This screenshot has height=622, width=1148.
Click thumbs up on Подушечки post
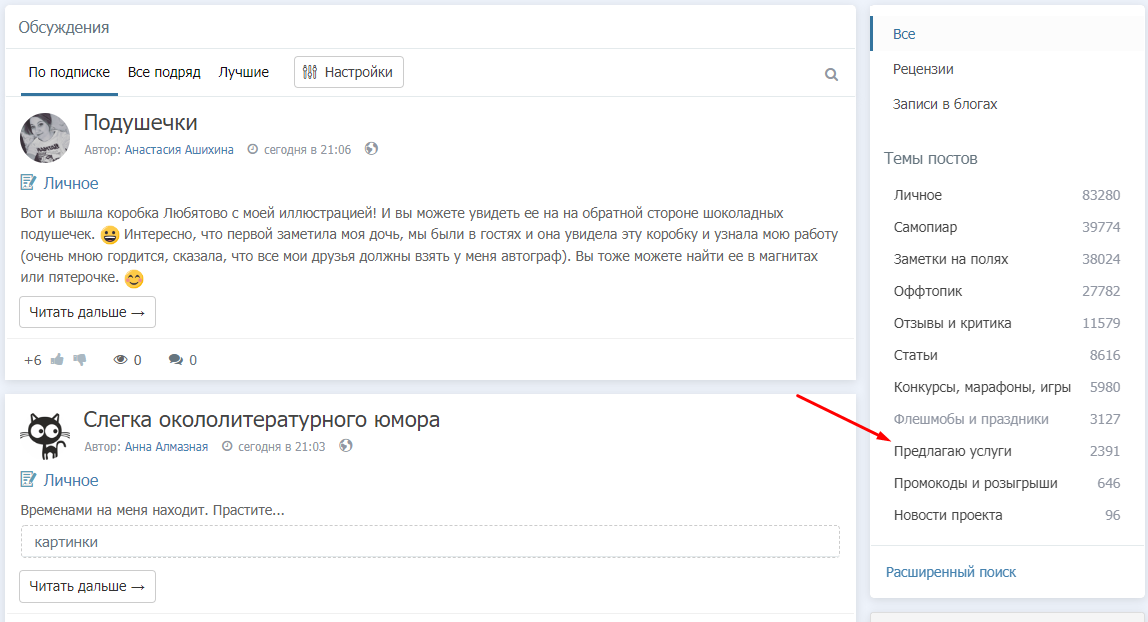pyautogui.click(x=57, y=360)
